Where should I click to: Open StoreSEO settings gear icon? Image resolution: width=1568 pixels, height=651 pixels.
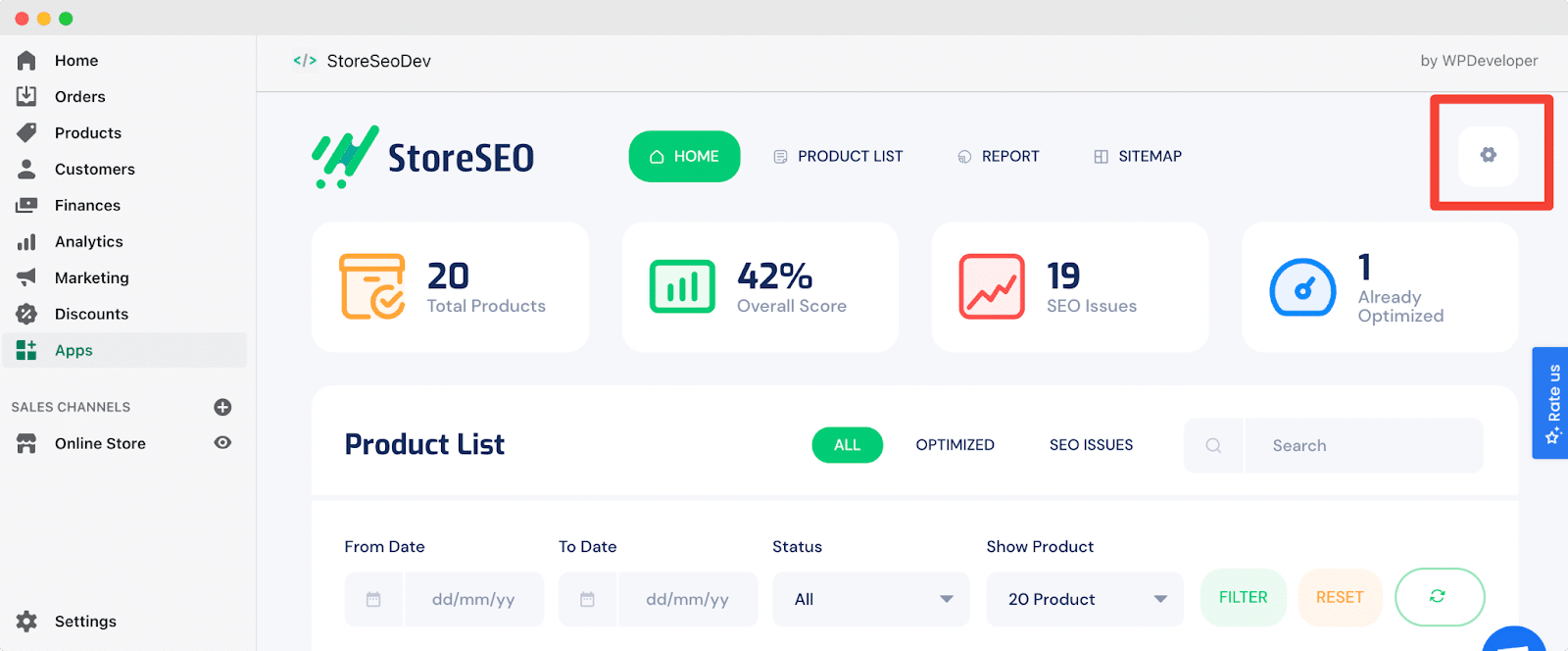tap(1488, 155)
